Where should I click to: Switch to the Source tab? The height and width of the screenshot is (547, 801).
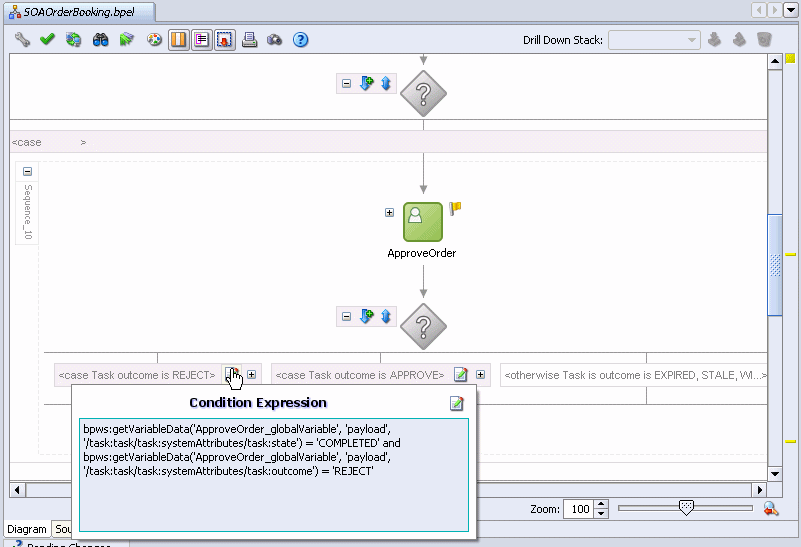pos(63,529)
